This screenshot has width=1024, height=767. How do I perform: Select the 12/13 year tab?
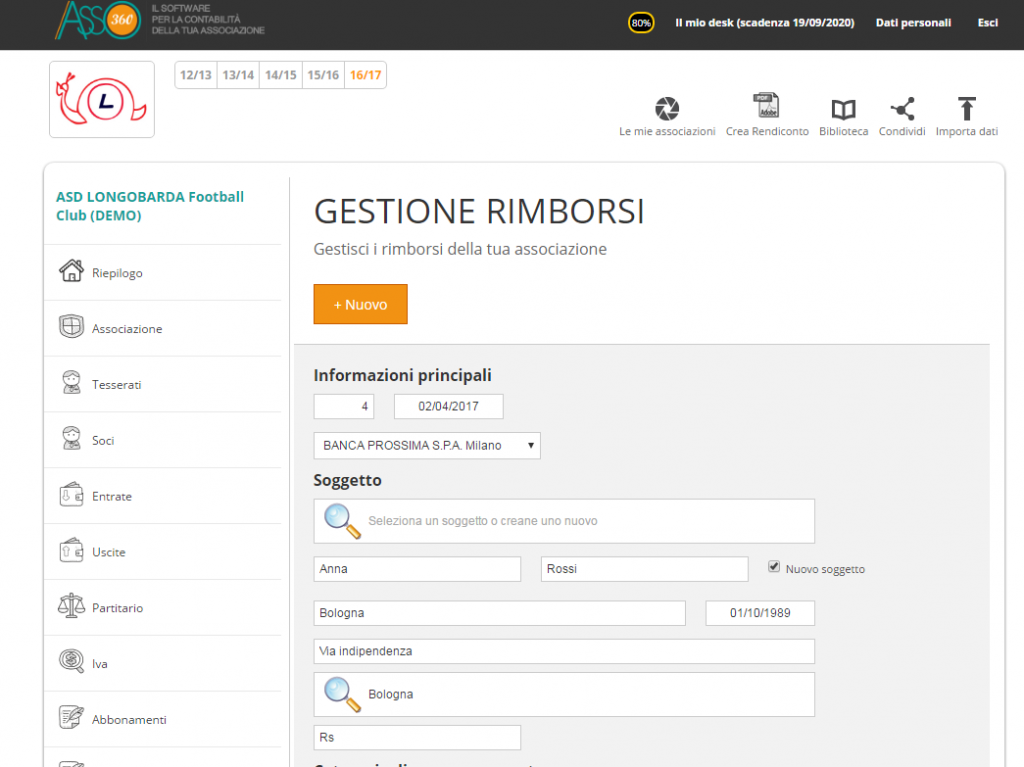pos(196,75)
